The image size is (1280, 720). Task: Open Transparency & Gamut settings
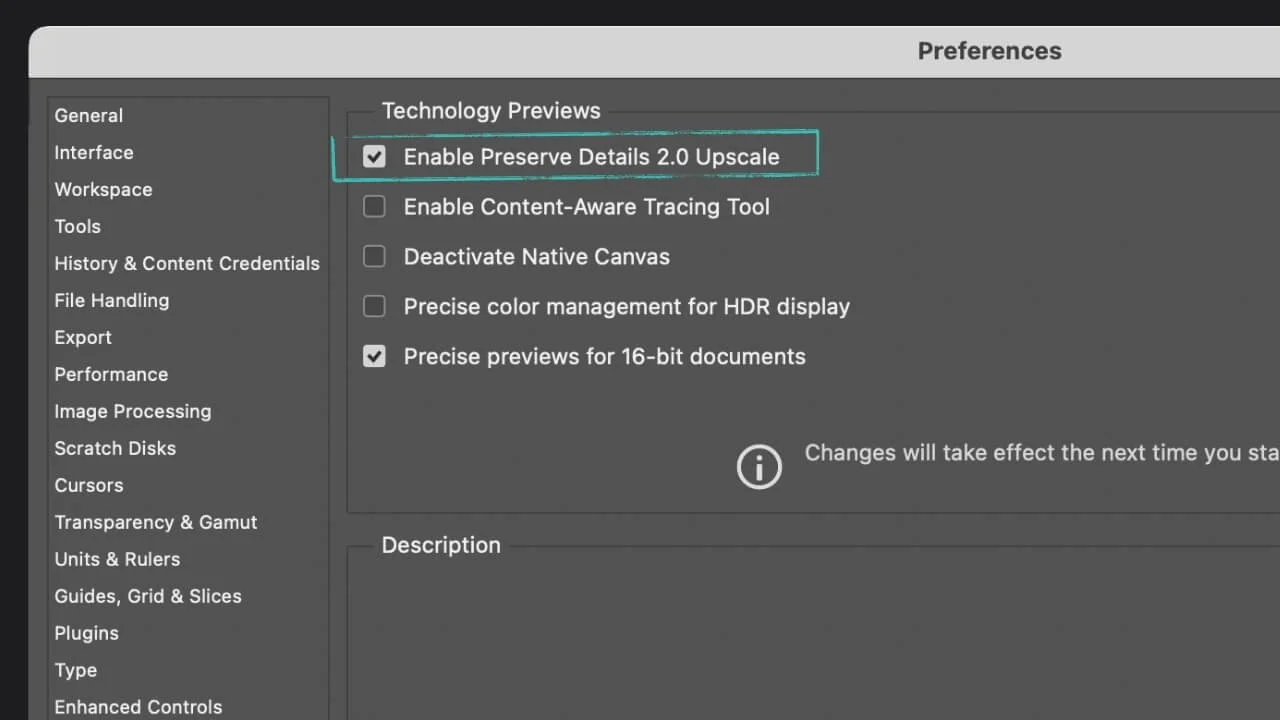[156, 522]
